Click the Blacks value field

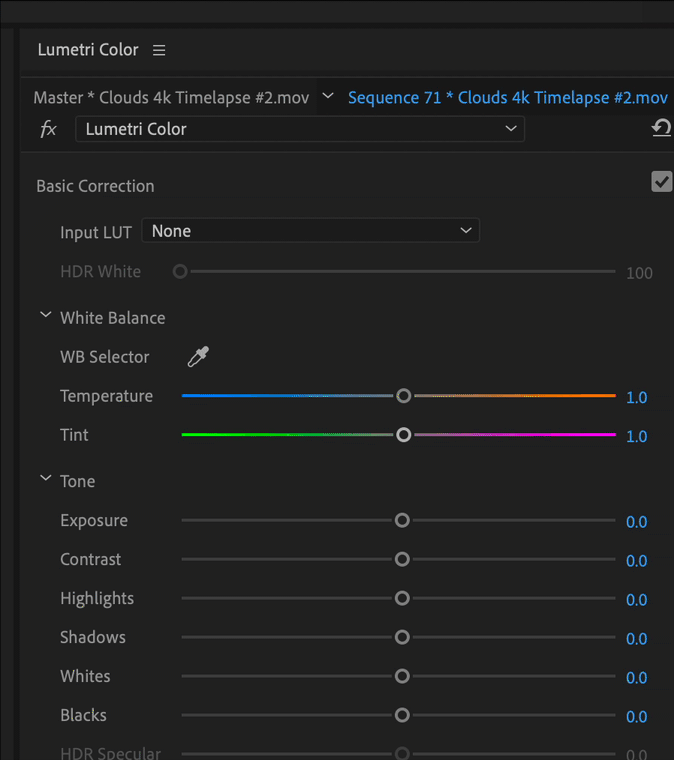636,717
